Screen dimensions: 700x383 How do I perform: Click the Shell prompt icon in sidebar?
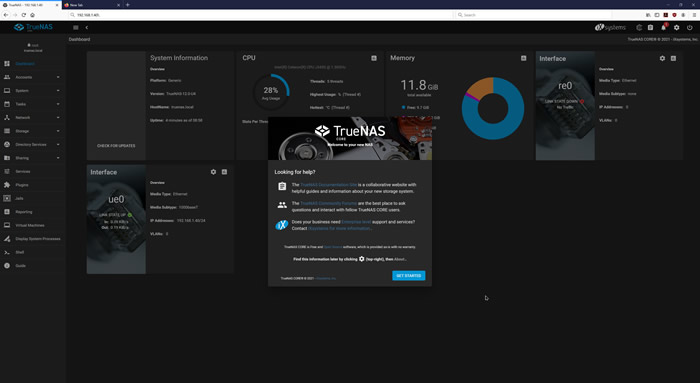pyautogui.click(x=7, y=252)
